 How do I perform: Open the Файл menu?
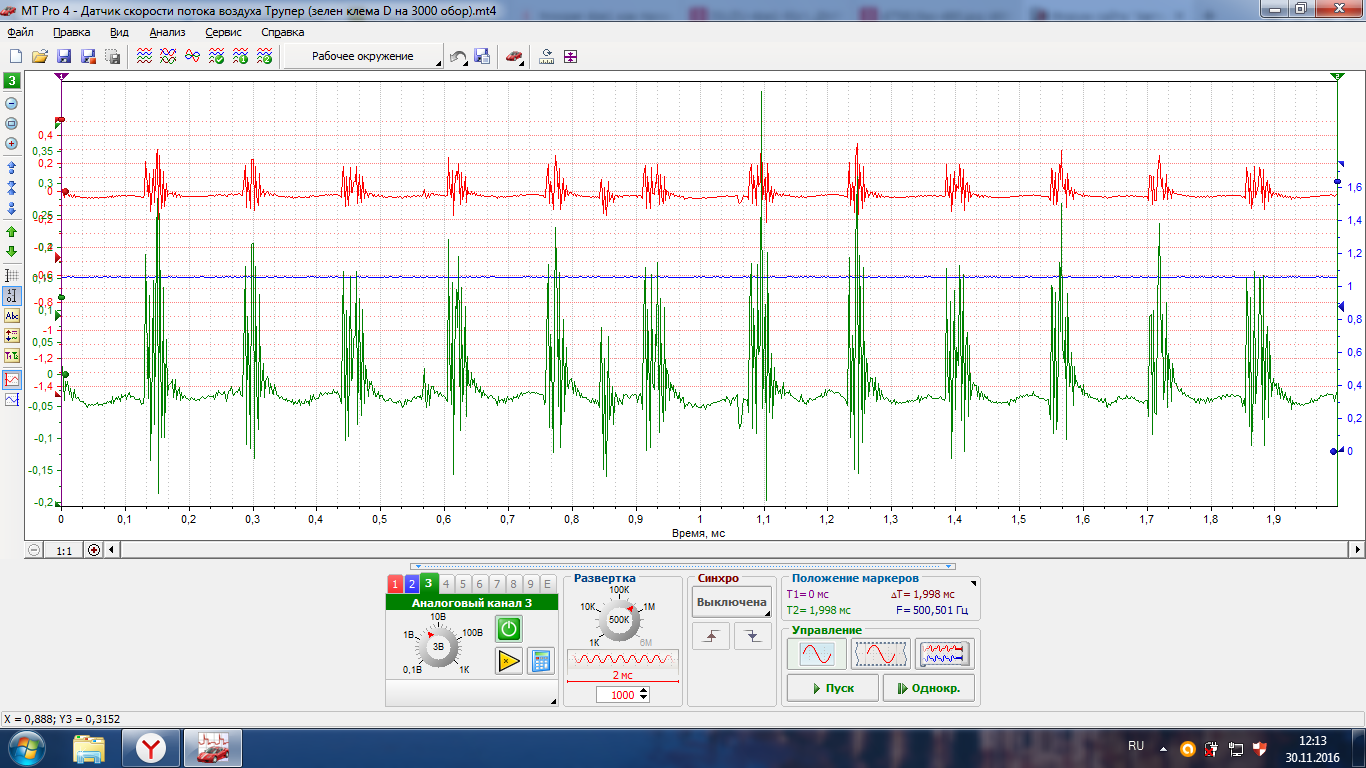[x=20, y=32]
